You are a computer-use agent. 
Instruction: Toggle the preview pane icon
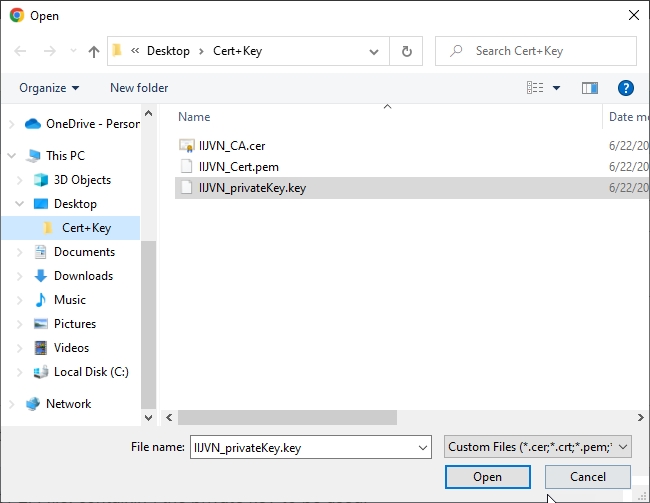pos(589,88)
